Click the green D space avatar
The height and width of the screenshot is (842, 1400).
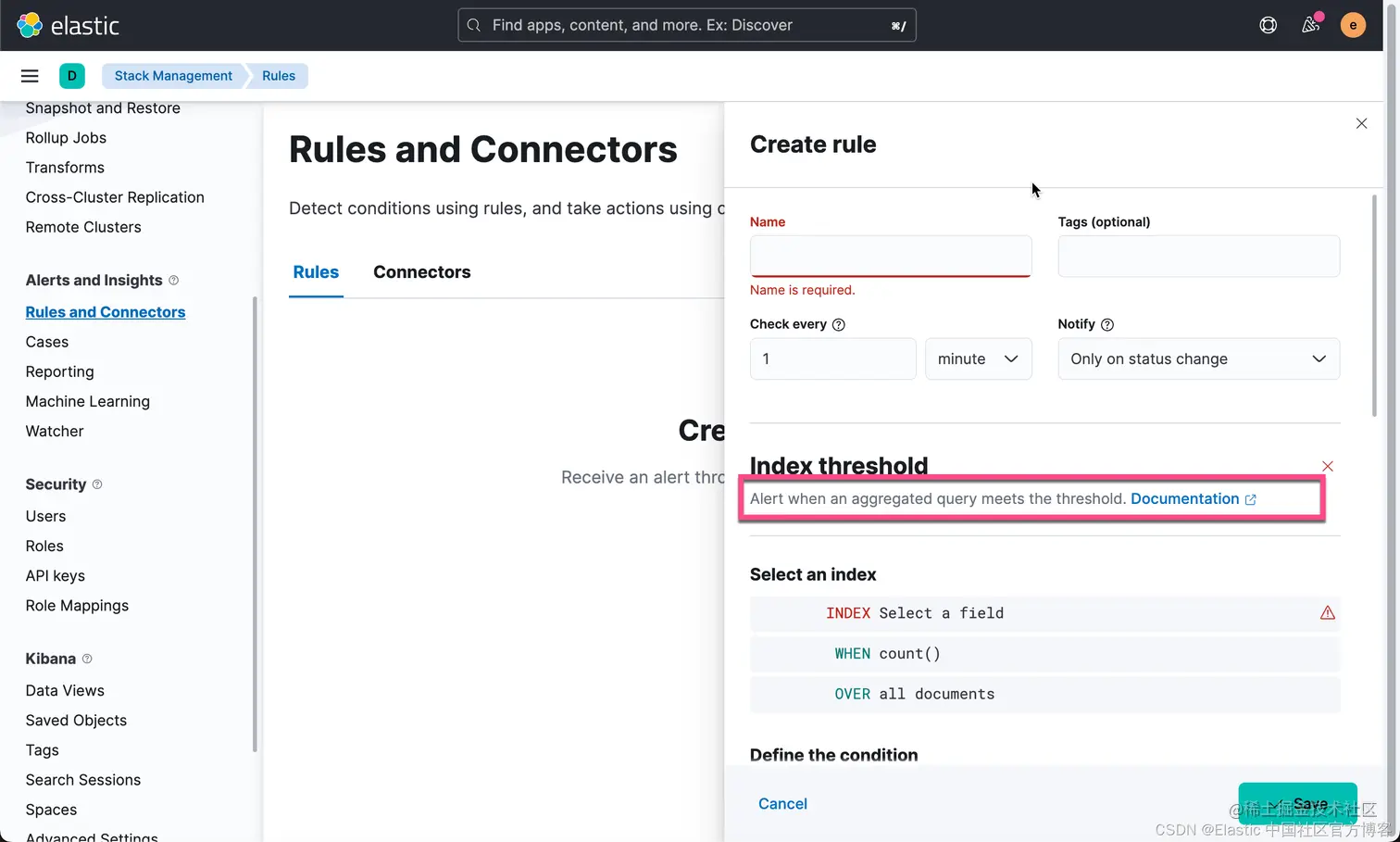pos(71,76)
